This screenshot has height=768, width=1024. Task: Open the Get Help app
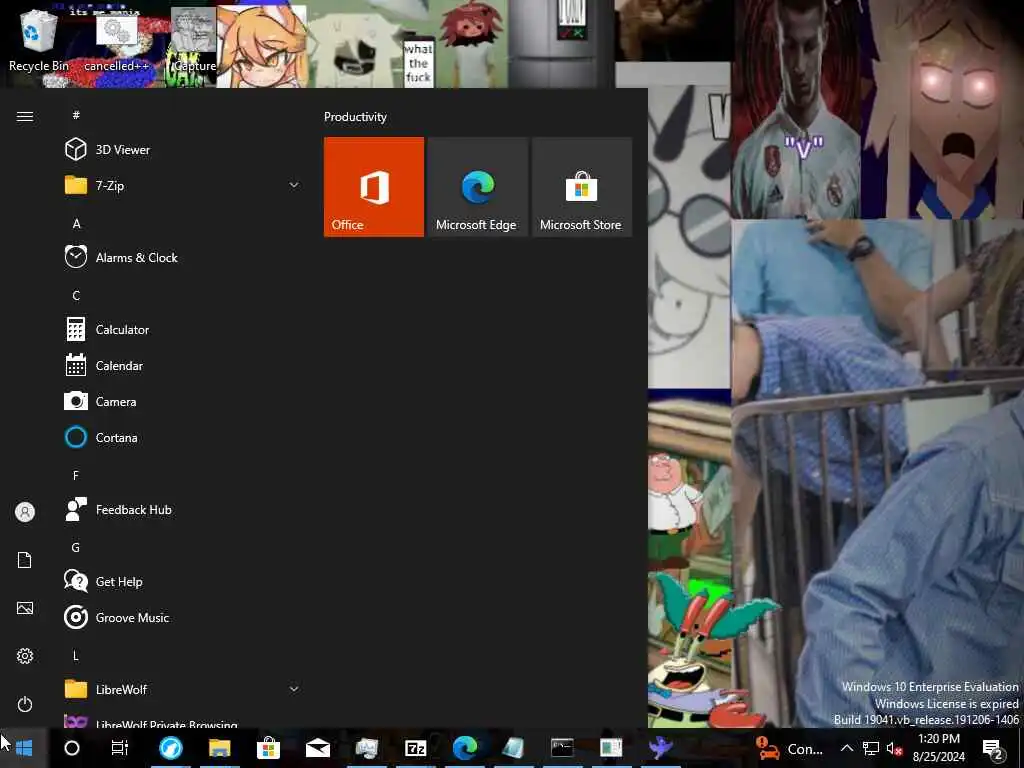[x=182, y=581]
